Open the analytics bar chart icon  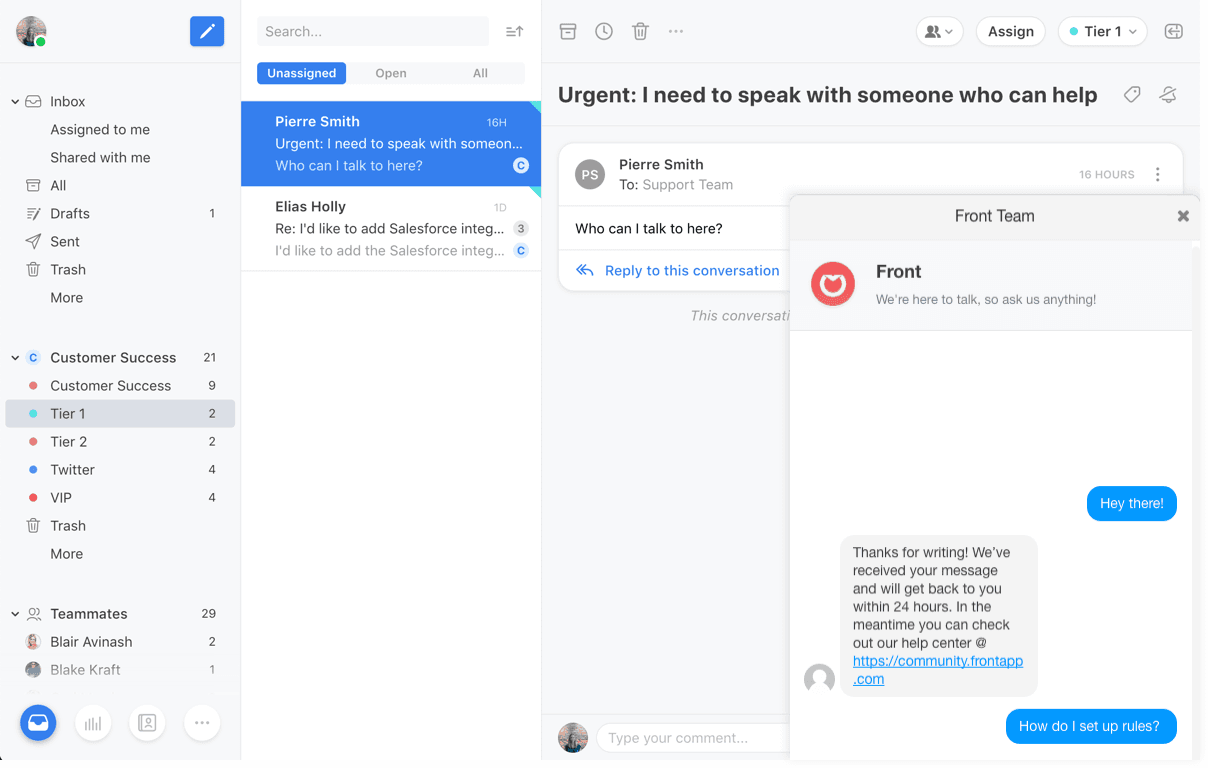pos(93,722)
